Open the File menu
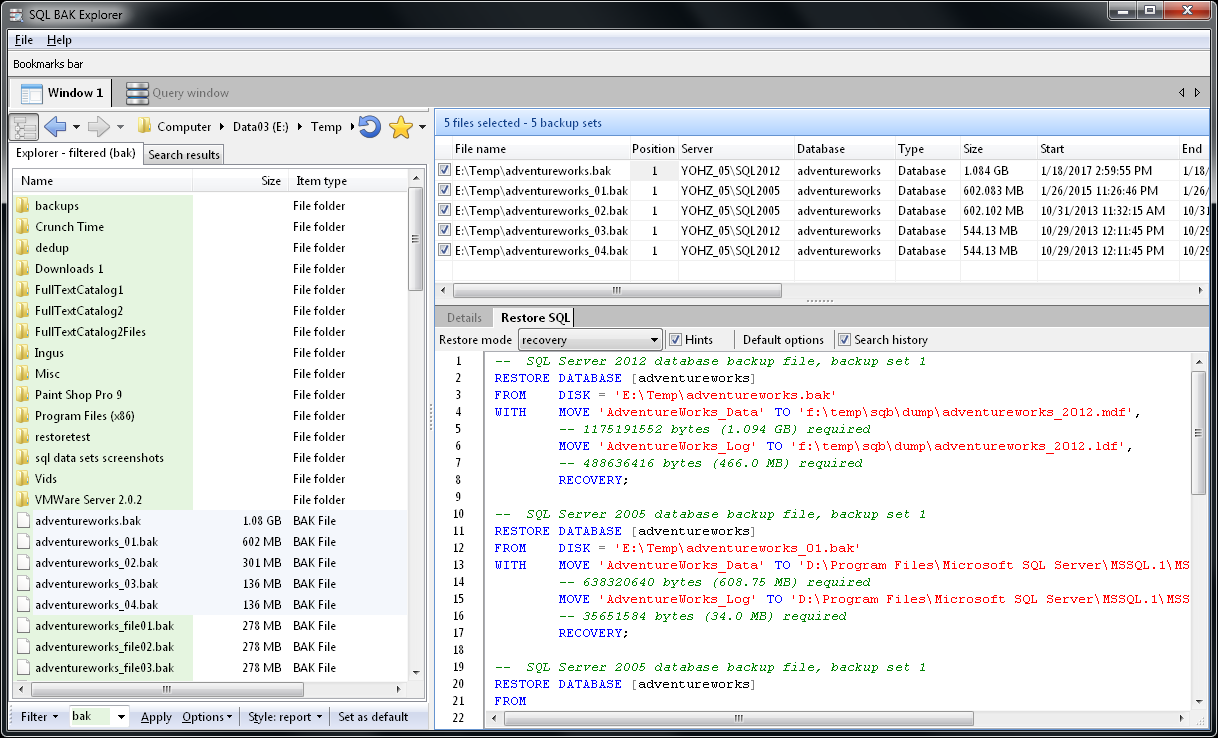The image size is (1218, 738). (24, 40)
